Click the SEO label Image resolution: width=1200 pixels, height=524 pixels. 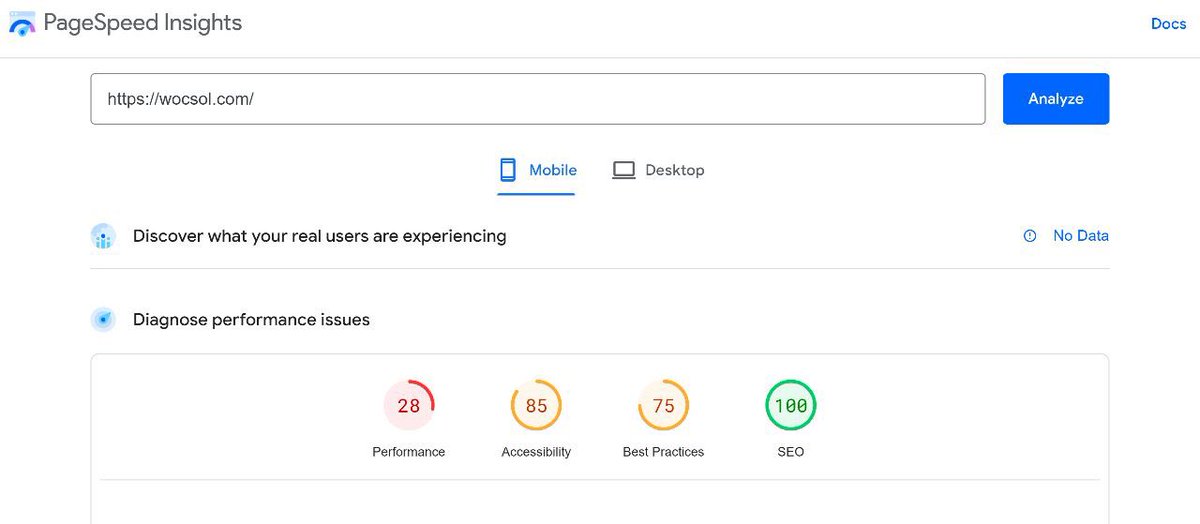[x=790, y=452]
